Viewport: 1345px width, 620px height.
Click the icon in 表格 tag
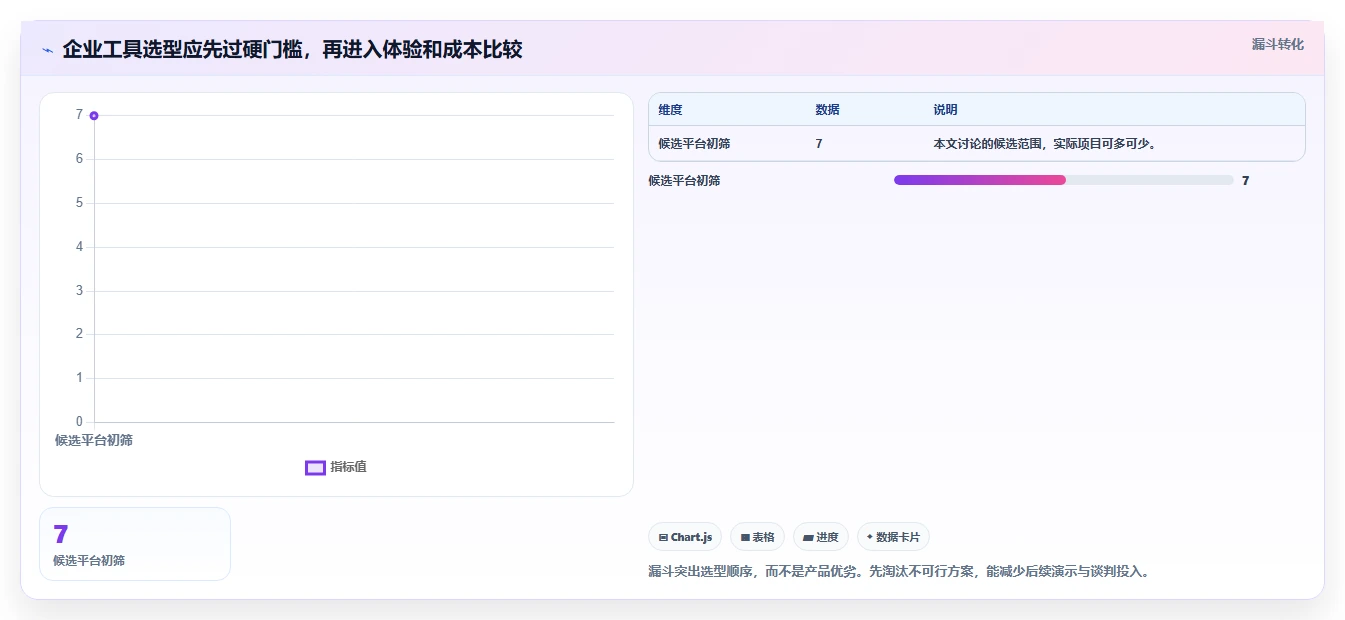[745, 538]
